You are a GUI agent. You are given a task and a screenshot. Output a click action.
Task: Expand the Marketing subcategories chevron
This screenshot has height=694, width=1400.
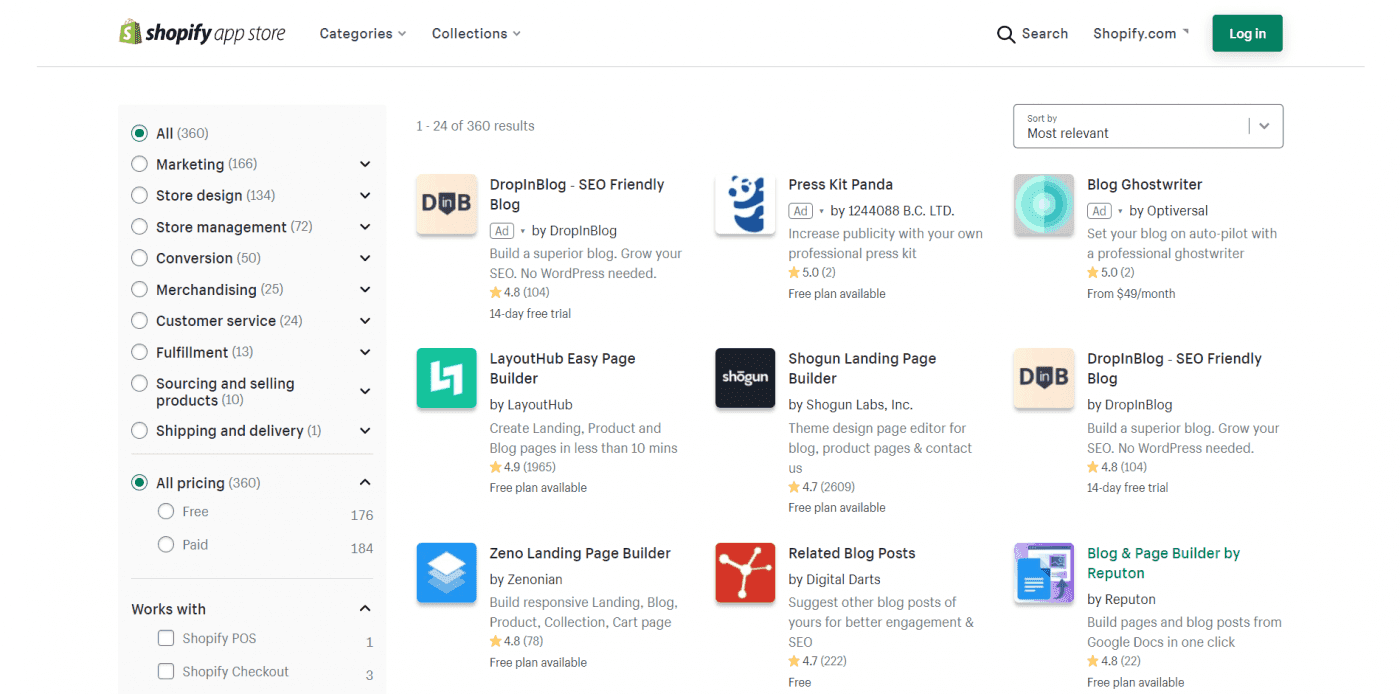(x=365, y=164)
